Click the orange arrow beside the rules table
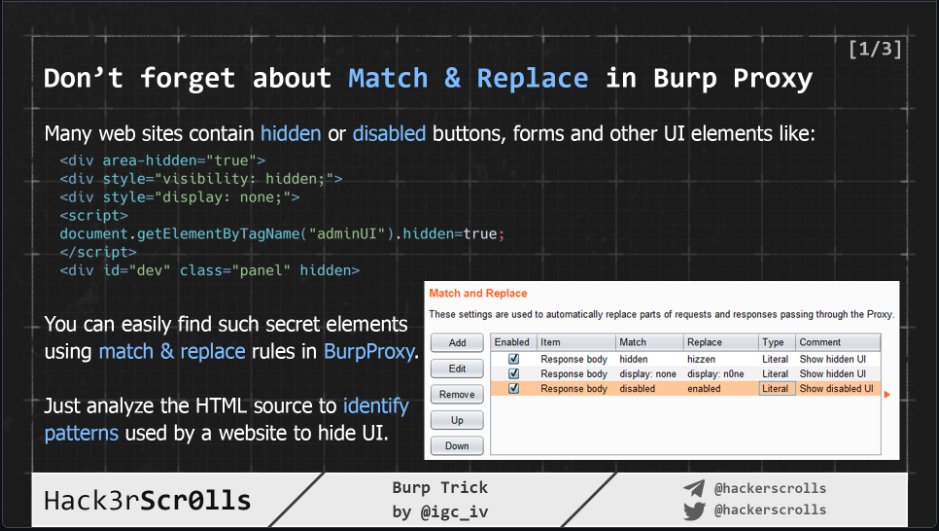Viewport: 939px width, 531px height. (x=887, y=395)
